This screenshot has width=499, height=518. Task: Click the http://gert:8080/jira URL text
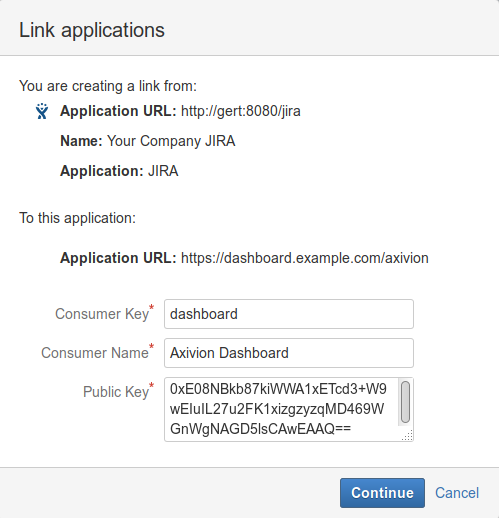click(x=241, y=111)
